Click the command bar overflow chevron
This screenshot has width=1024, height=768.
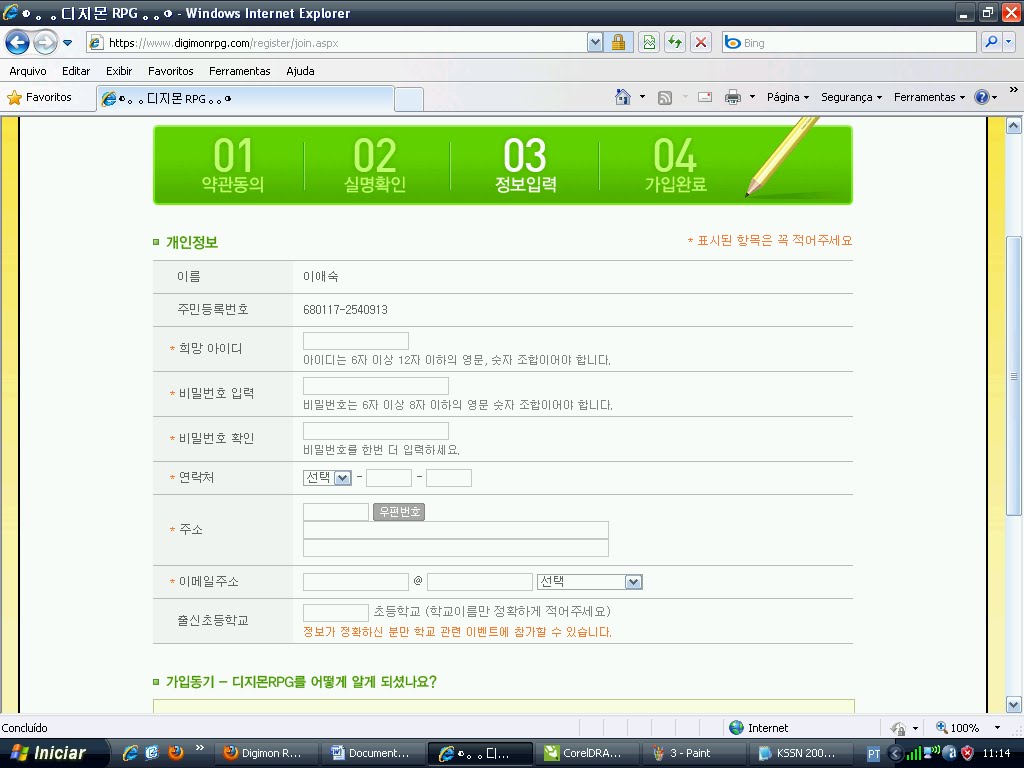(x=1014, y=89)
